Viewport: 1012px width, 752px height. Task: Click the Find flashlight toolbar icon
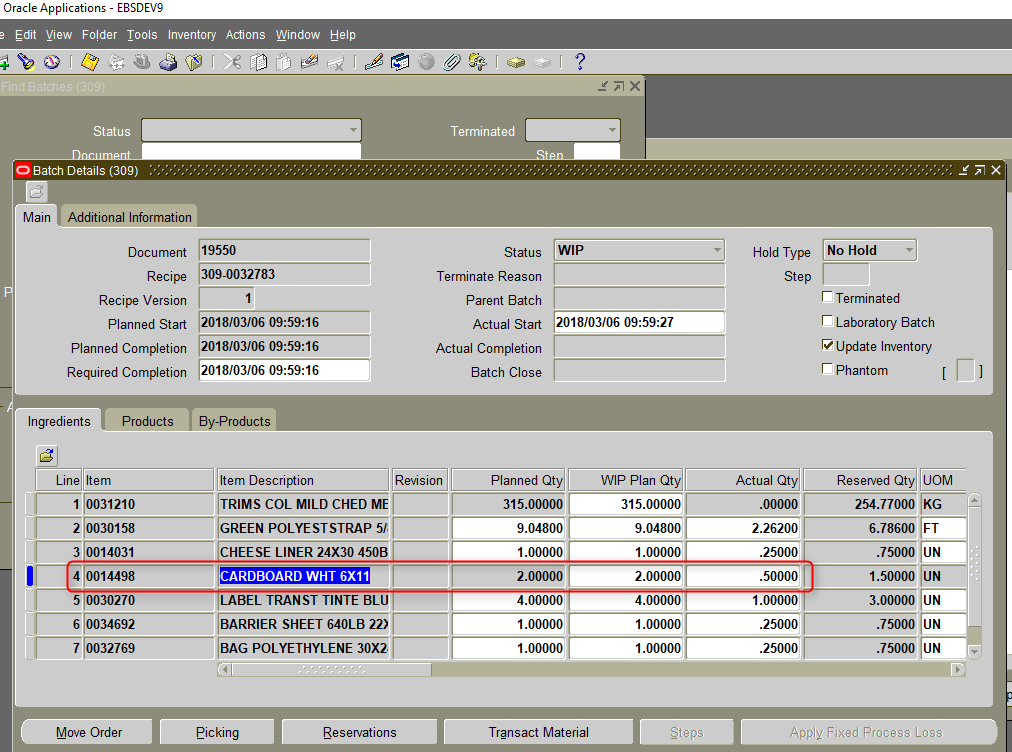[x=25, y=62]
